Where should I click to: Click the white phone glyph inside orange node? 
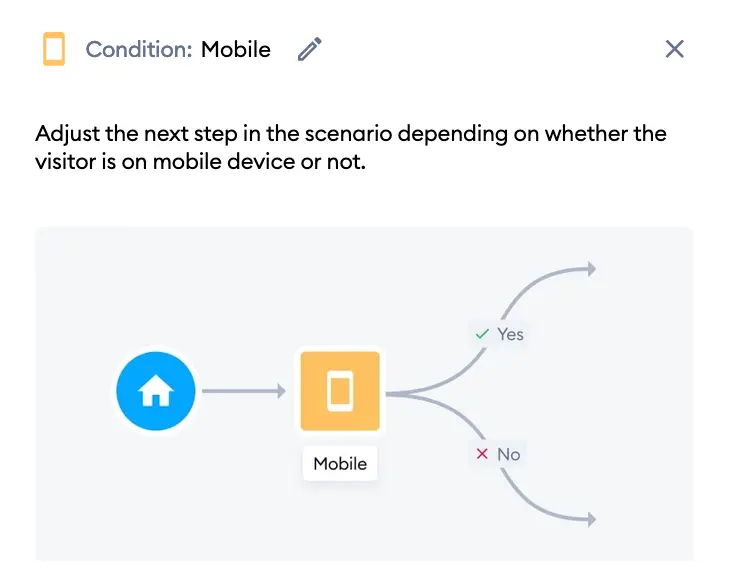[340, 391]
